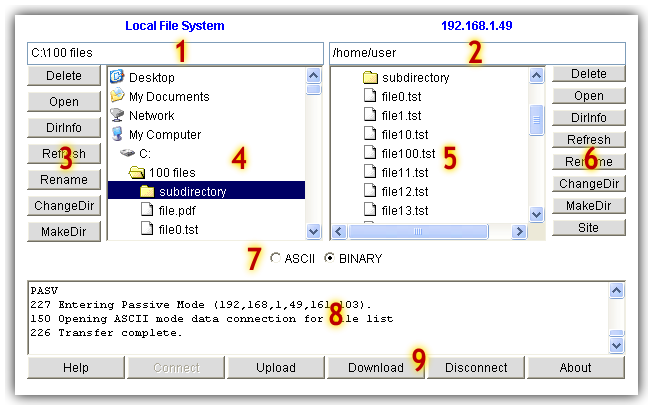Click the Download button
Screen dimensions: 653x410
coord(376,368)
